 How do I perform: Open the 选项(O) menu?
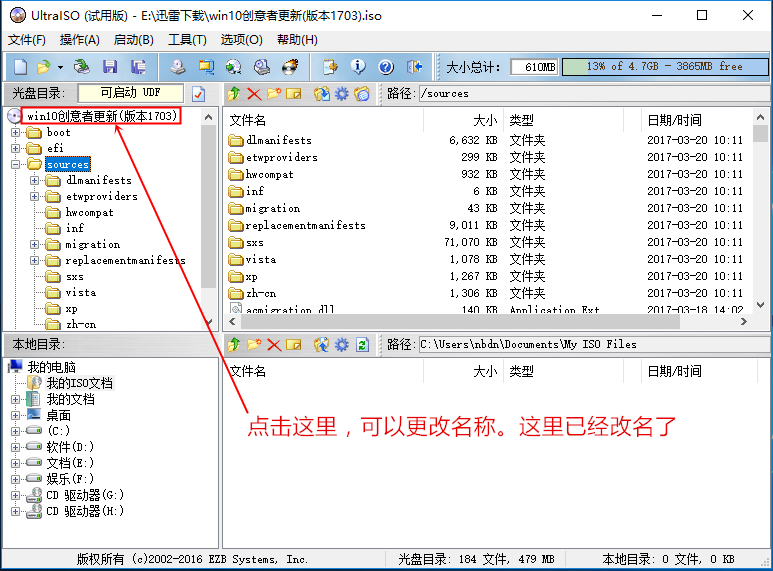tap(242, 40)
